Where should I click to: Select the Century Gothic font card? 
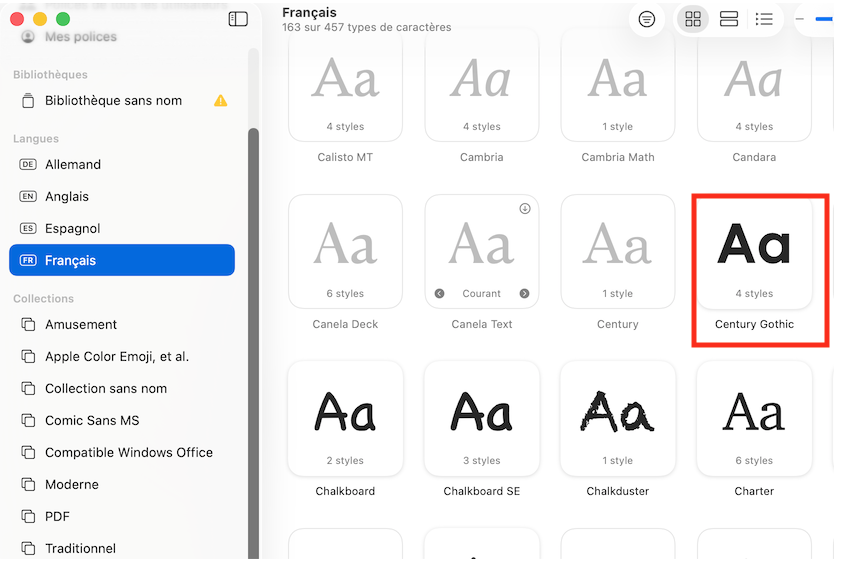pyautogui.click(x=754, y=252)
